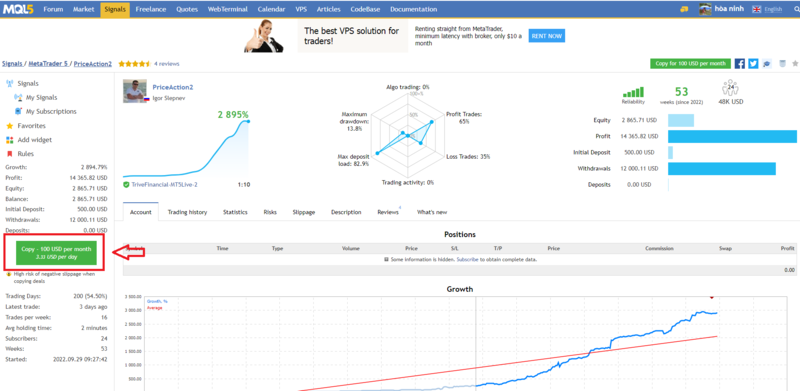The height and width of the screenshot is (391, 800).
Task: Switch to the What's new tab
Action: [x=432, y=212]
